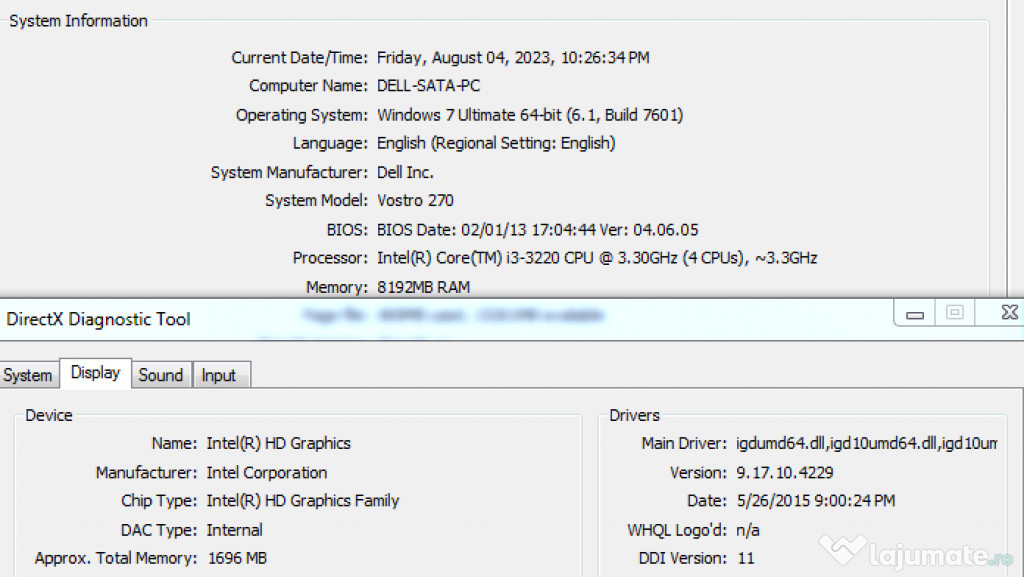Click the System Model Vostro 270 value
This screenshot has width=1024, height=577.
coord(415,201)
